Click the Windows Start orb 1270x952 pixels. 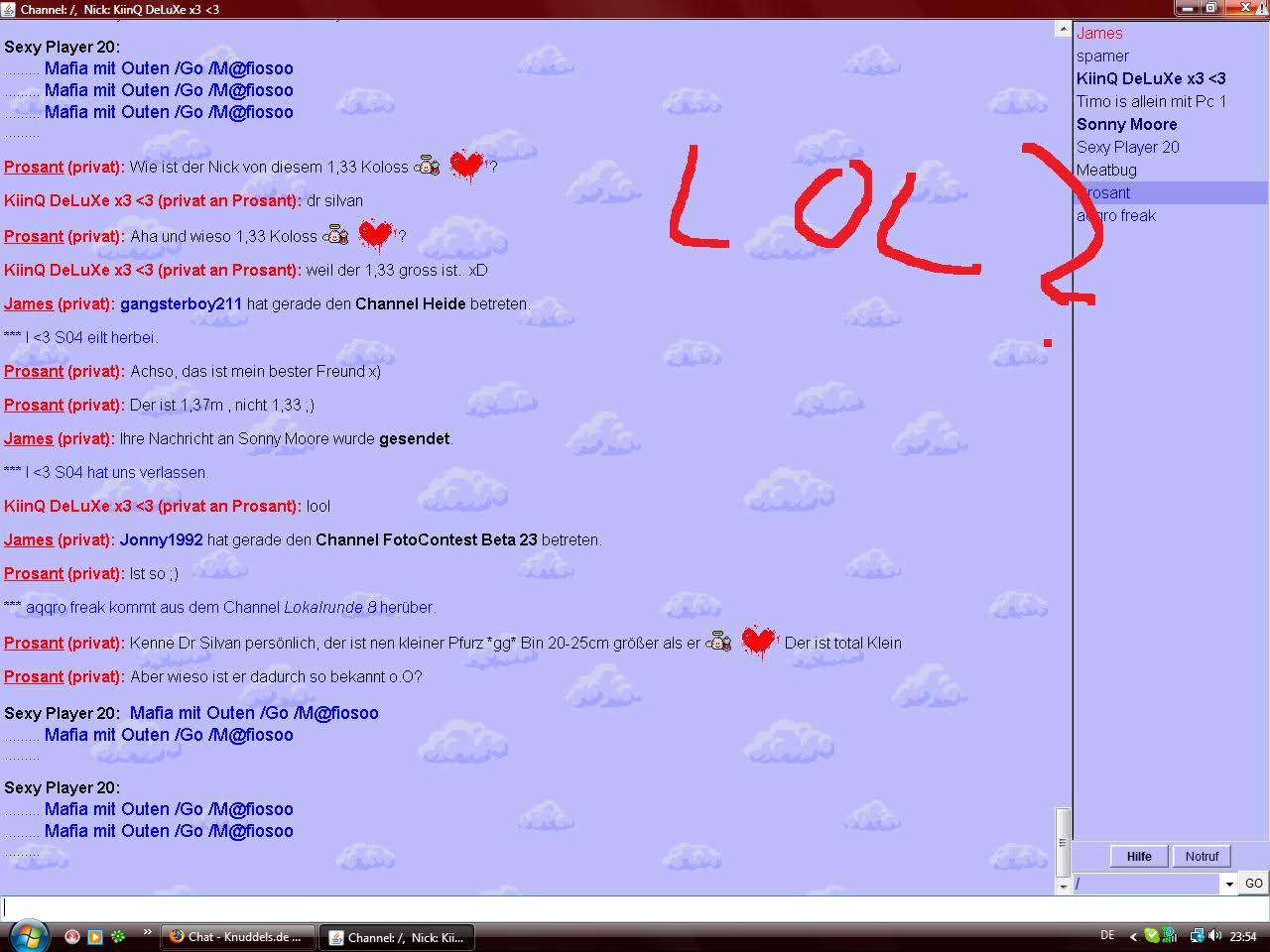pos(27,935)
